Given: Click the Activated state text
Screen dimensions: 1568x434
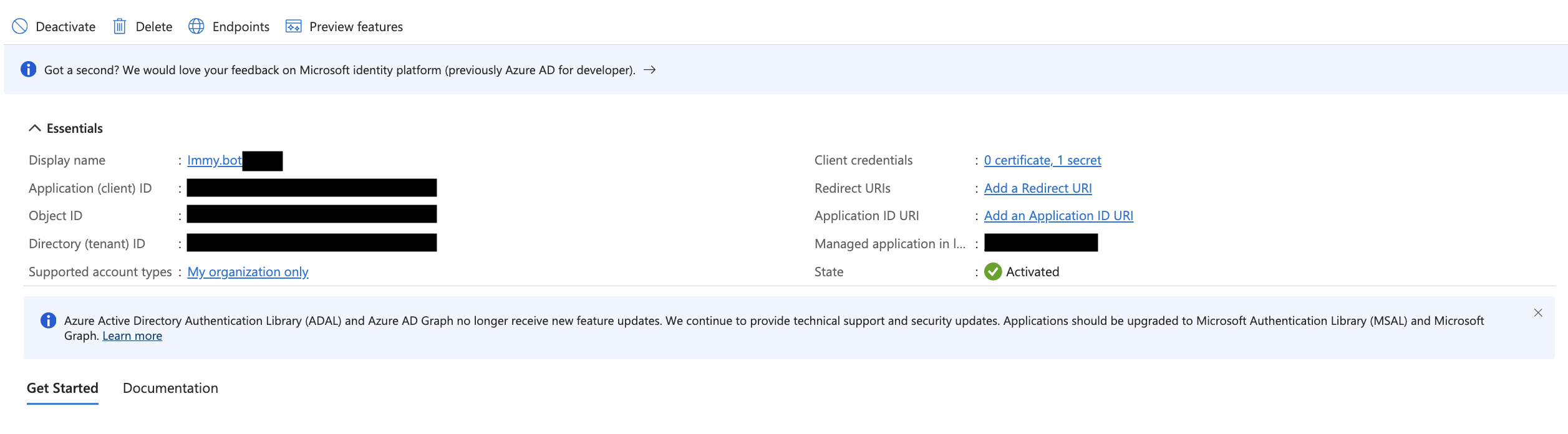Looking at the screenshot, I should coord(1032,272).
